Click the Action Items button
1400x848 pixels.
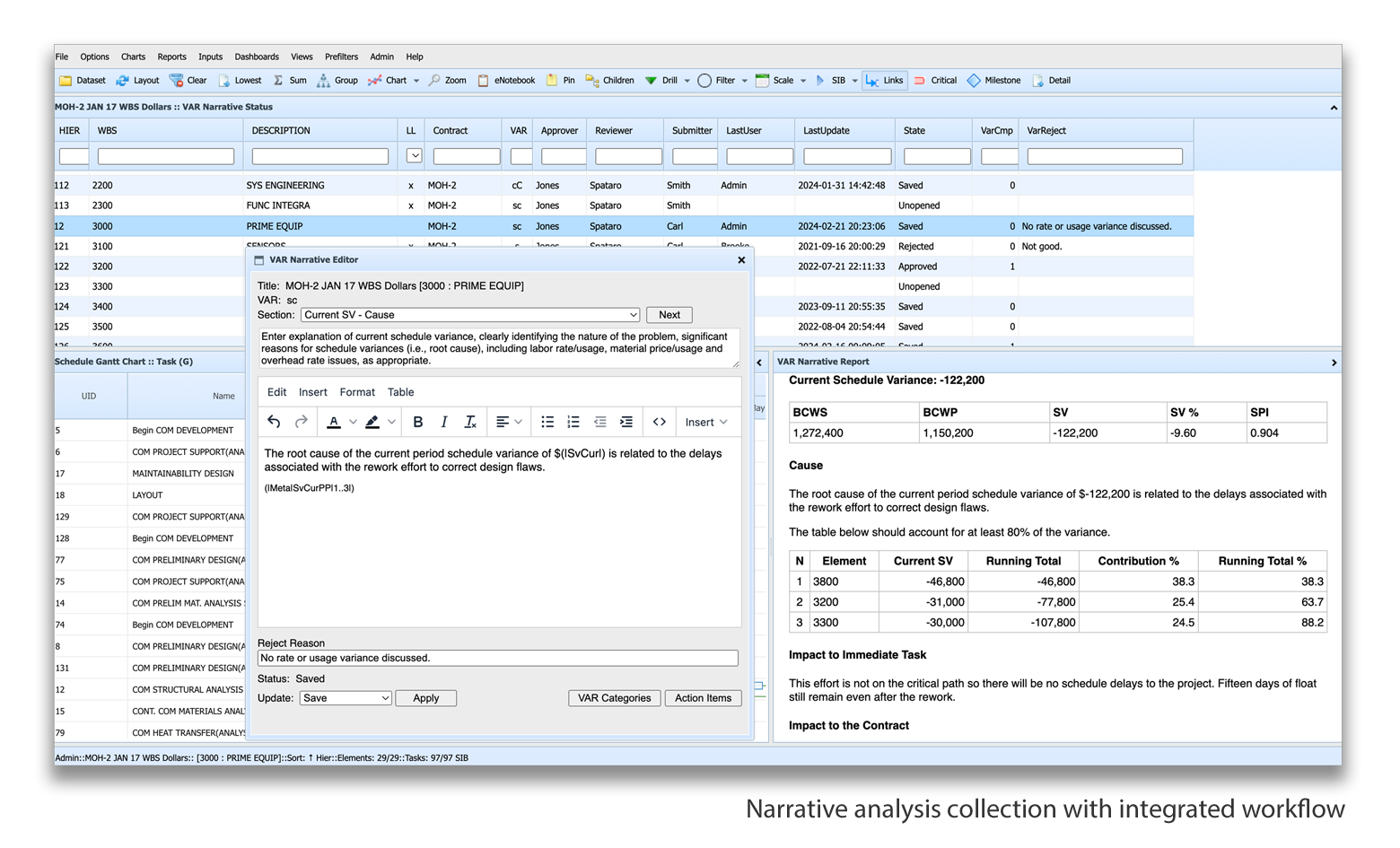coord(703,698)
